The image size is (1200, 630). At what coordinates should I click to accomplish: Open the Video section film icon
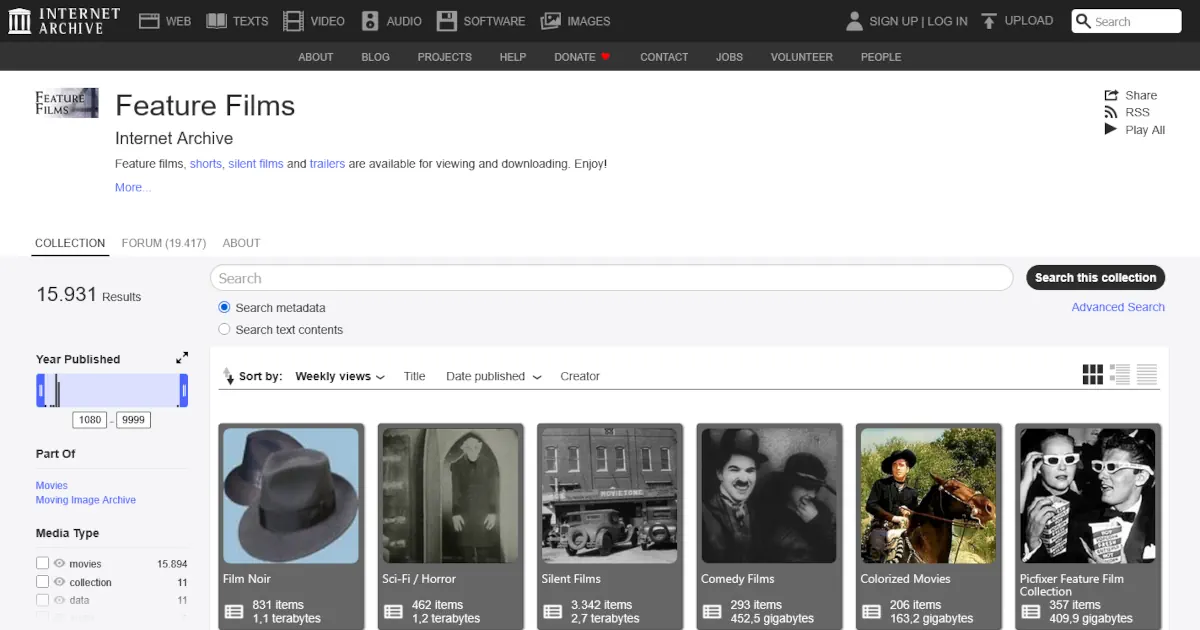coord(293,21)
